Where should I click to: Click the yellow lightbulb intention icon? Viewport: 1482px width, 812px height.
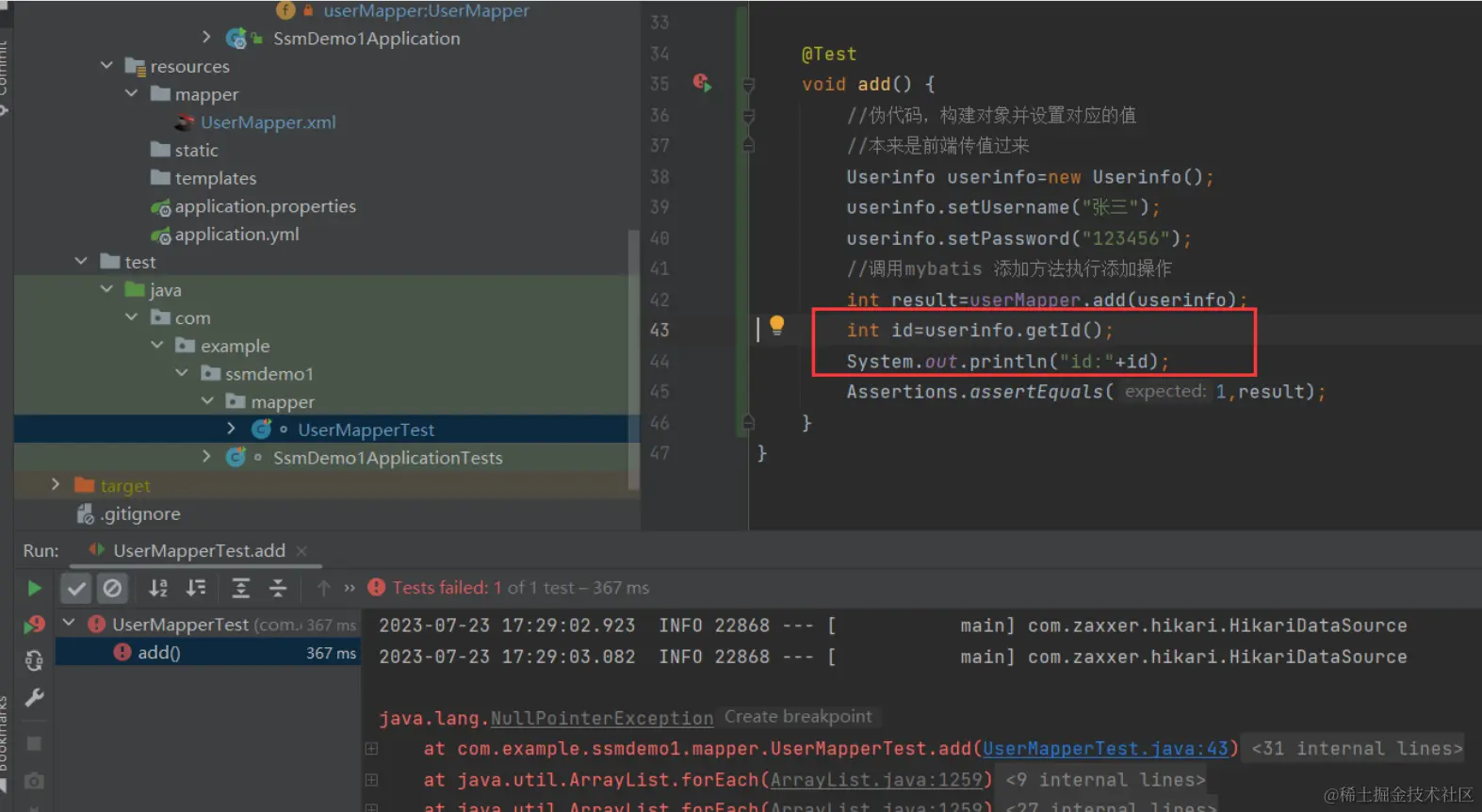click(x=776, y=325)
